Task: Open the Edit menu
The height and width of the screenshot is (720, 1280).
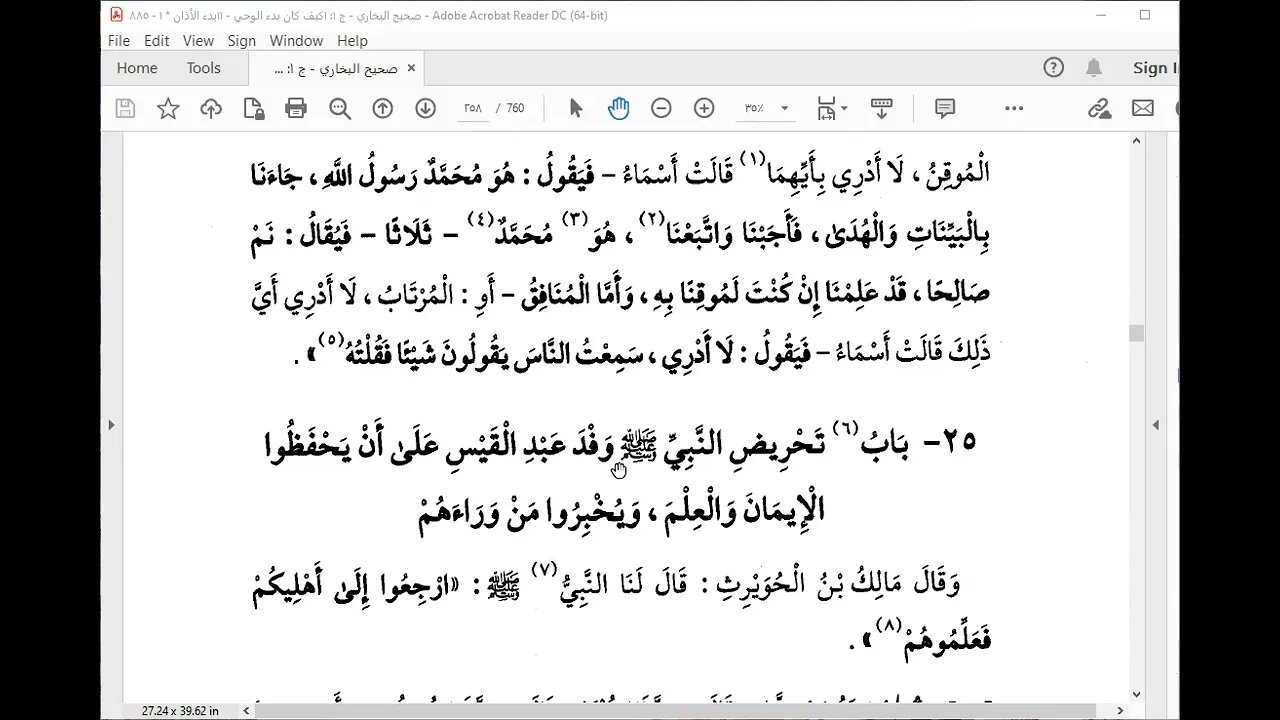Action: point(156,41)
